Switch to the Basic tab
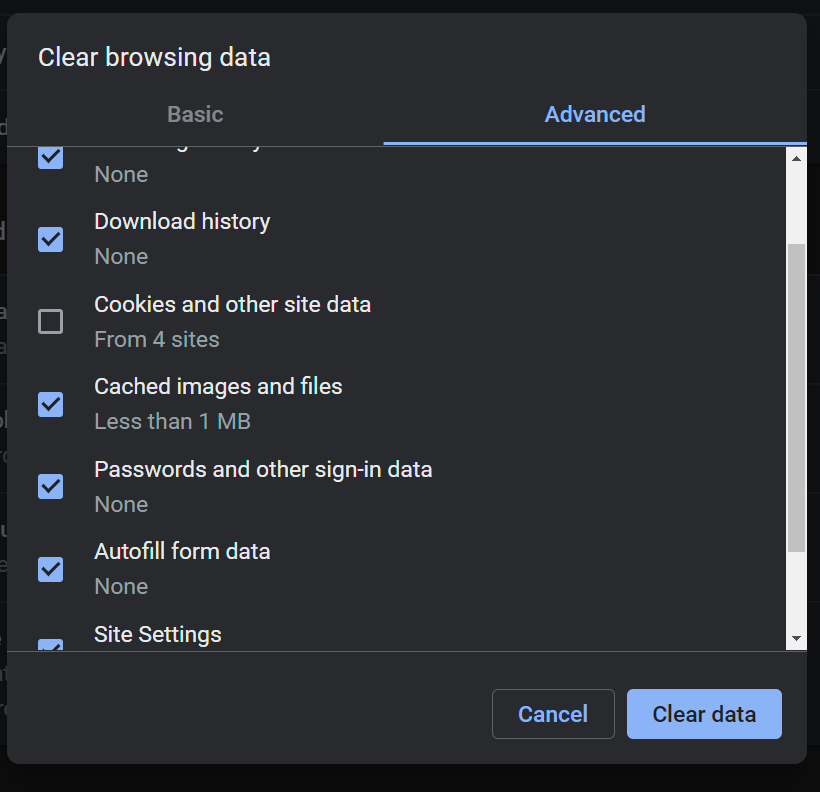Image resolution: width=820 pixels, height=792 pixels. 195,114
